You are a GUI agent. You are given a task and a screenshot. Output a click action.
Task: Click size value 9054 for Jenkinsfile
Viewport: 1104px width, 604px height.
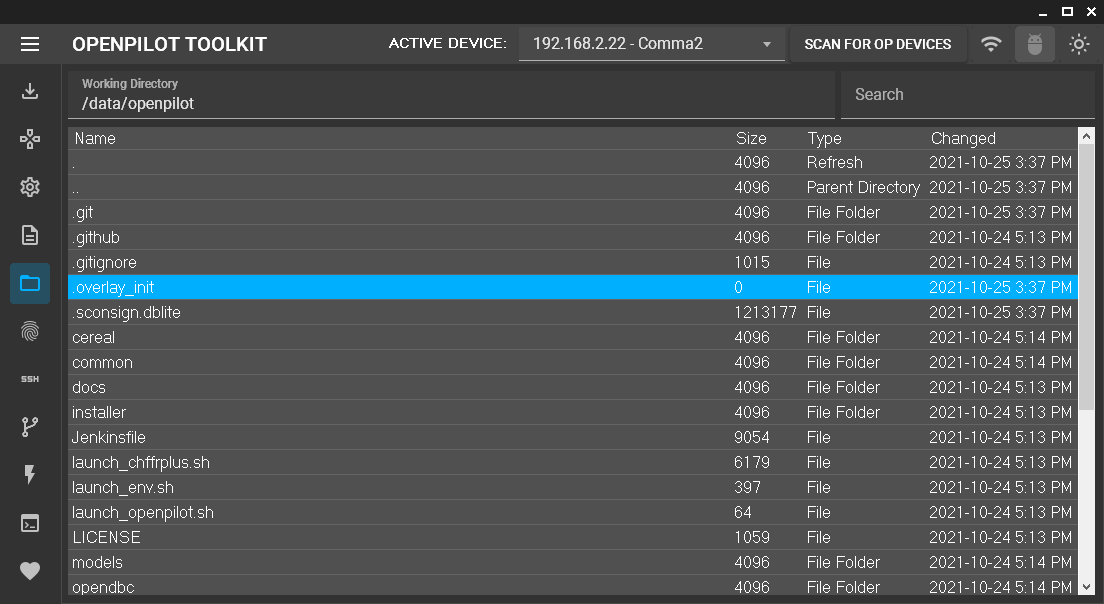point(751,437)
